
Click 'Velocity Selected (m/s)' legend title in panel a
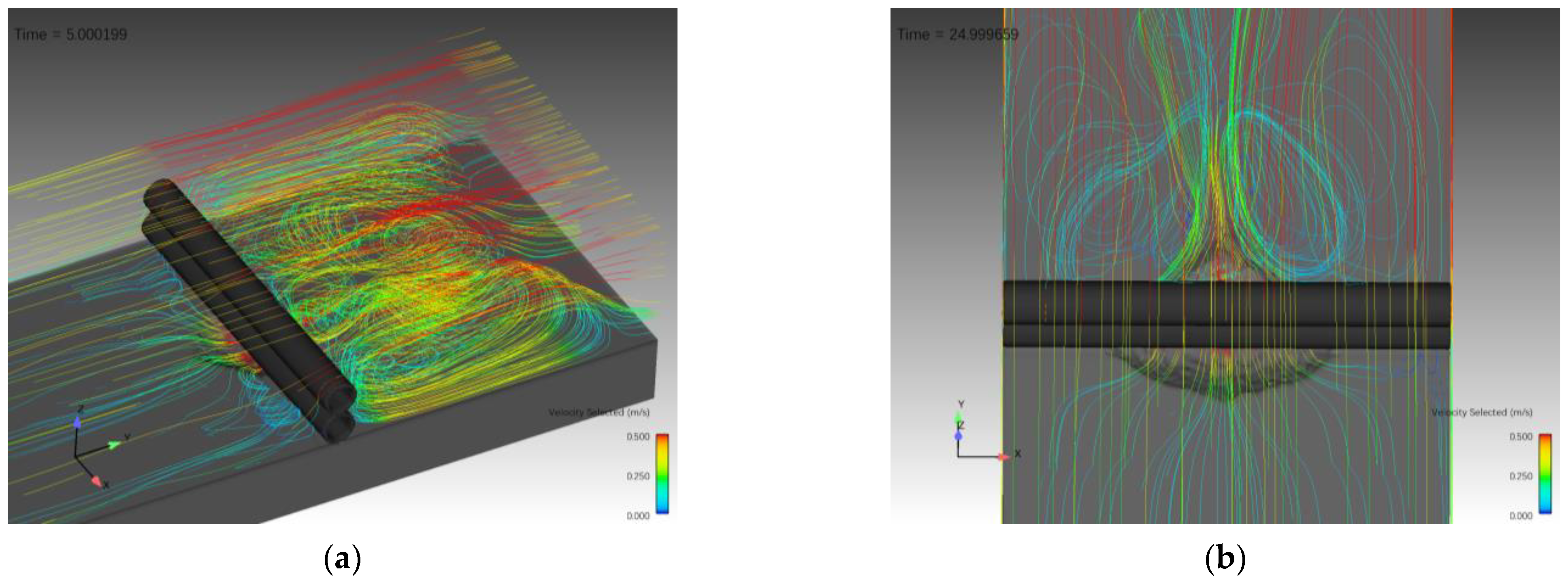coord(599,412)
